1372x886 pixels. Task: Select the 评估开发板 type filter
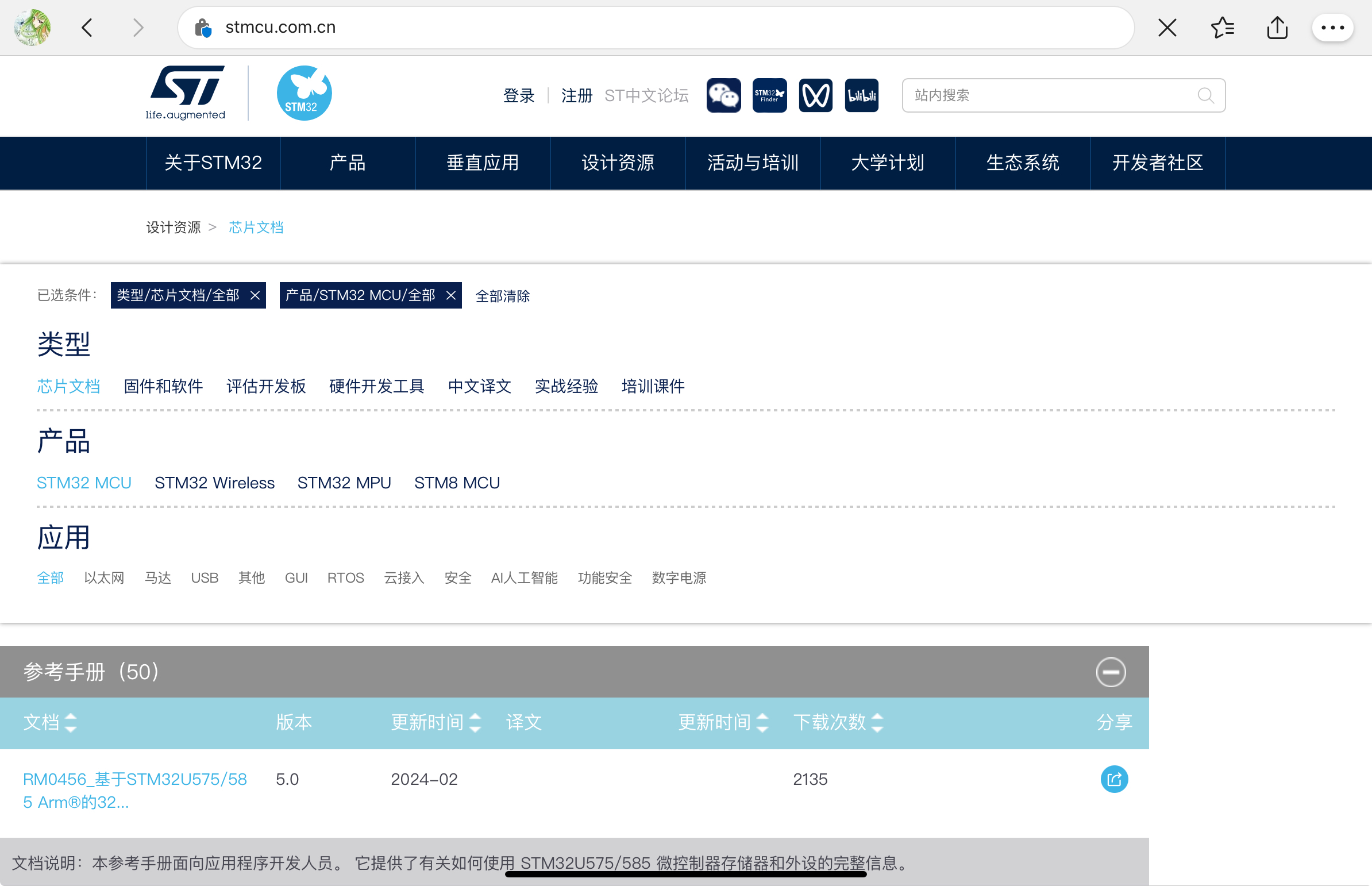point(266,386)
